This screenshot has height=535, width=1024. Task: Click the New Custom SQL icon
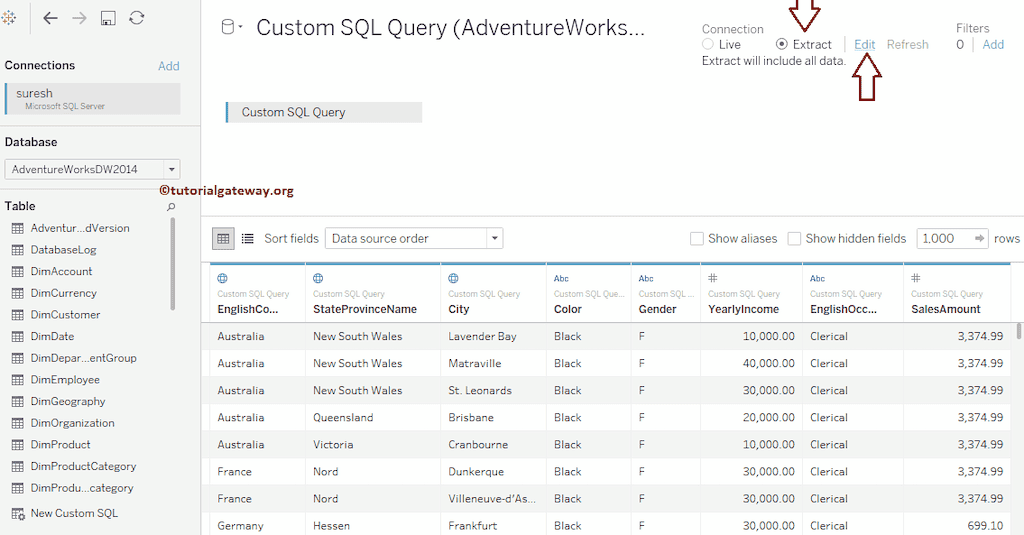click(17, 513)
